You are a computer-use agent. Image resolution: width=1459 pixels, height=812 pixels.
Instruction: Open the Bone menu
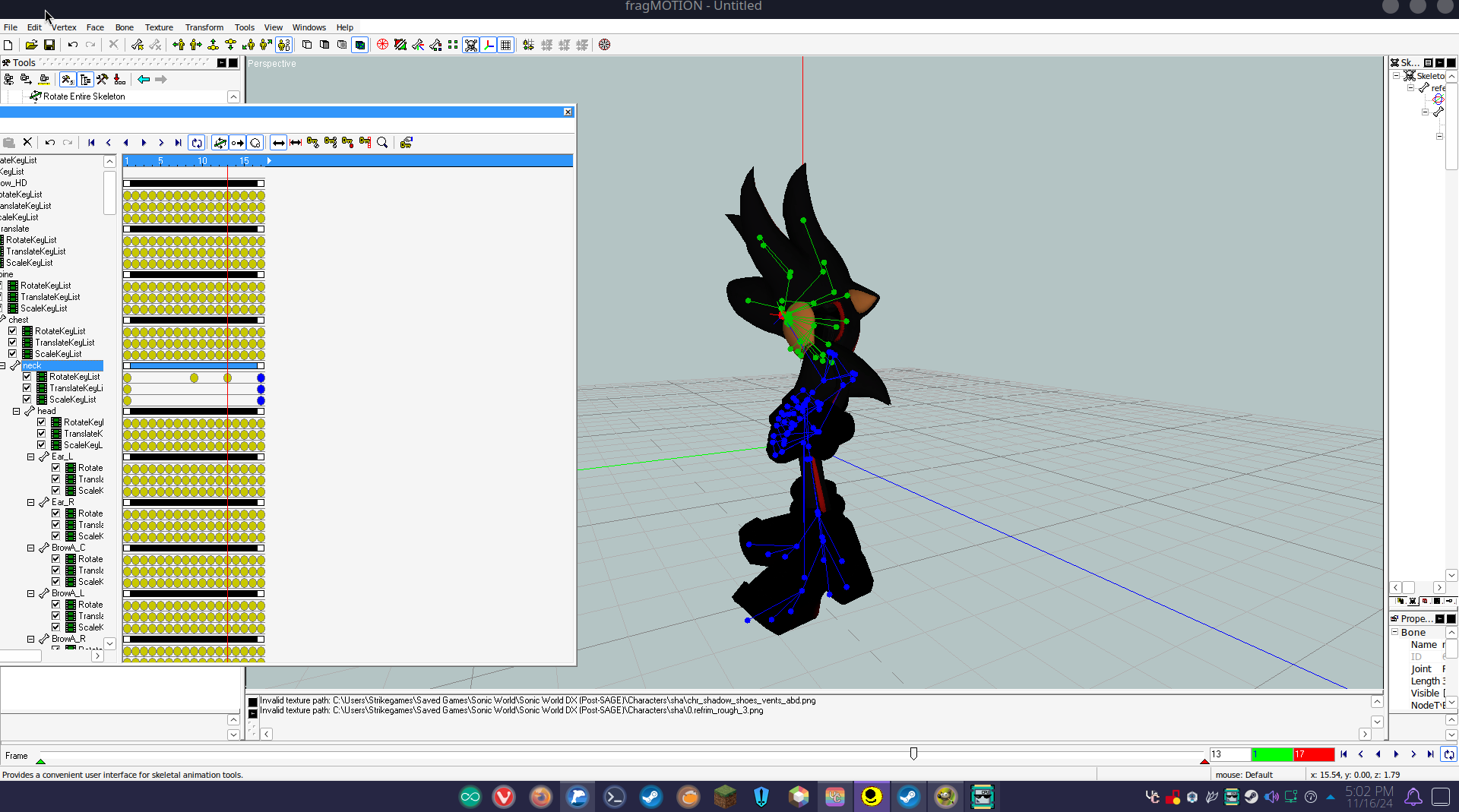point(124,27)
